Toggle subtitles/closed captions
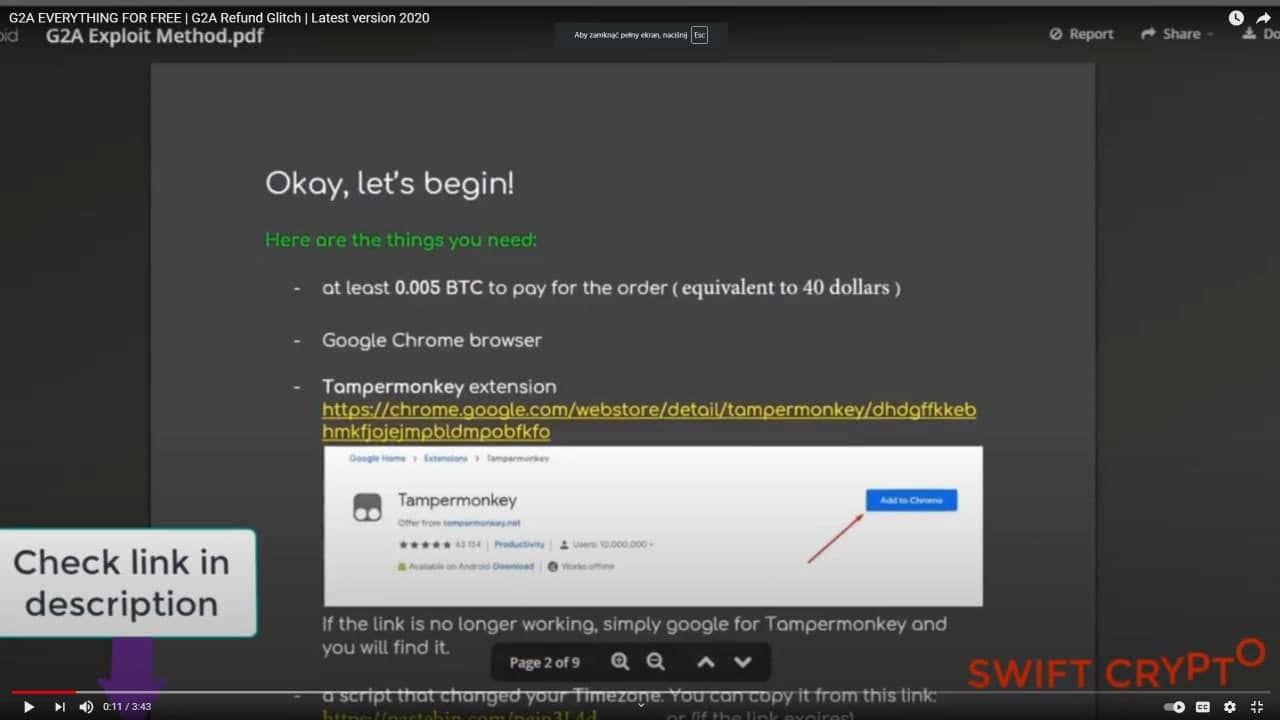This screenshot has height=720, width=1280. coord(1203,707)
